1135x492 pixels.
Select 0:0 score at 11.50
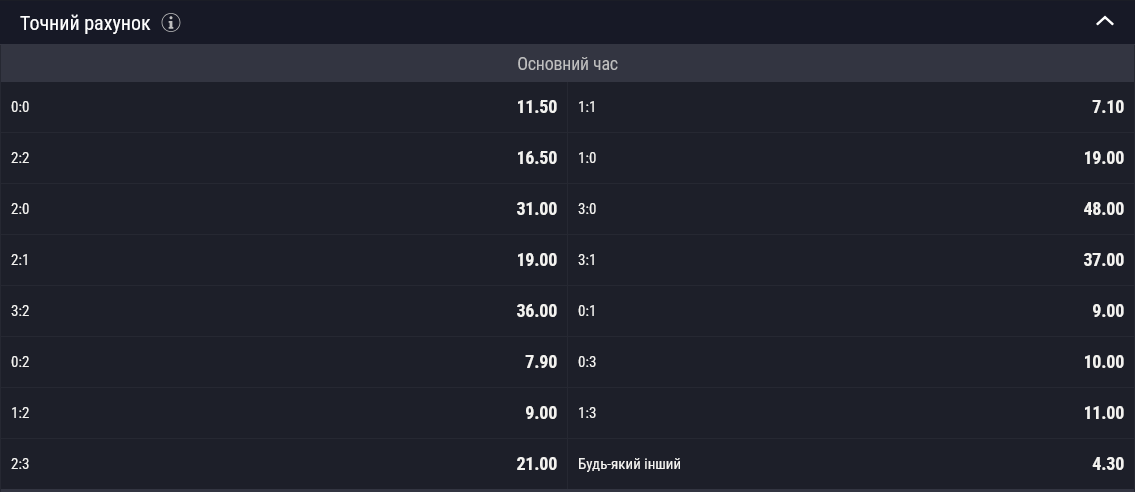point(284,107)
